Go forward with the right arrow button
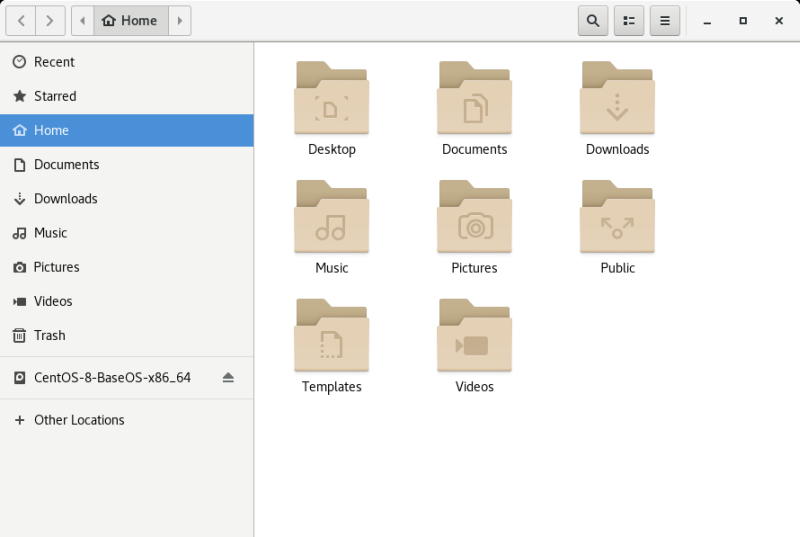This screenshot has width=800, height=537. point(50,20)
